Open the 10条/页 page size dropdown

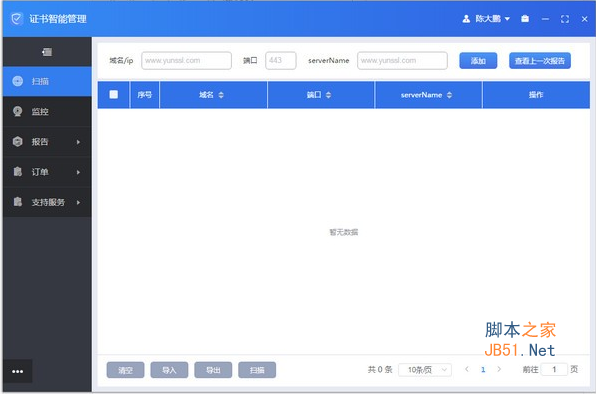425,369
